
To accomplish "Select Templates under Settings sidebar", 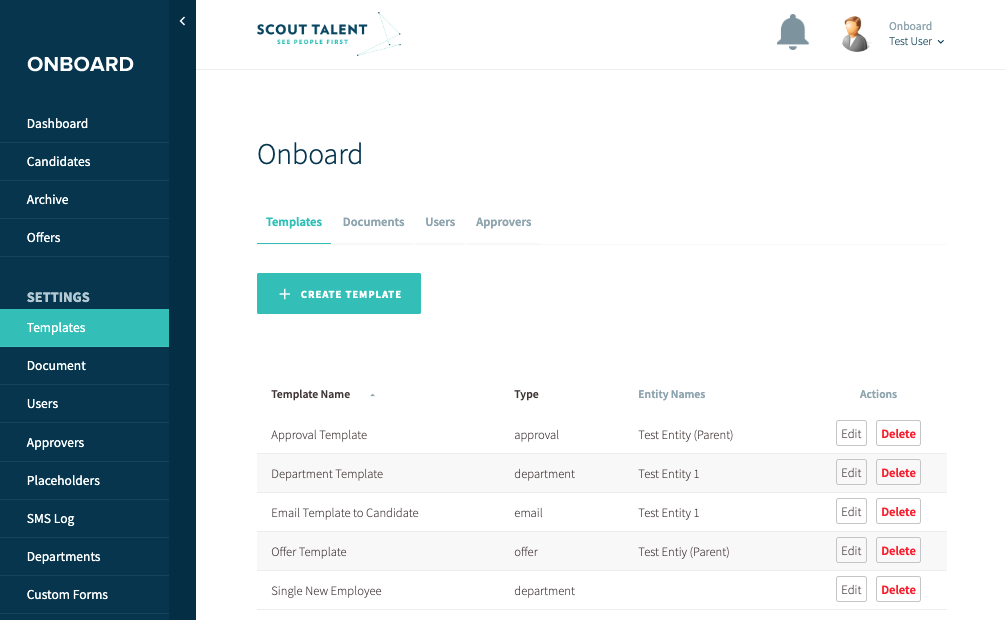I will [85, 328].
